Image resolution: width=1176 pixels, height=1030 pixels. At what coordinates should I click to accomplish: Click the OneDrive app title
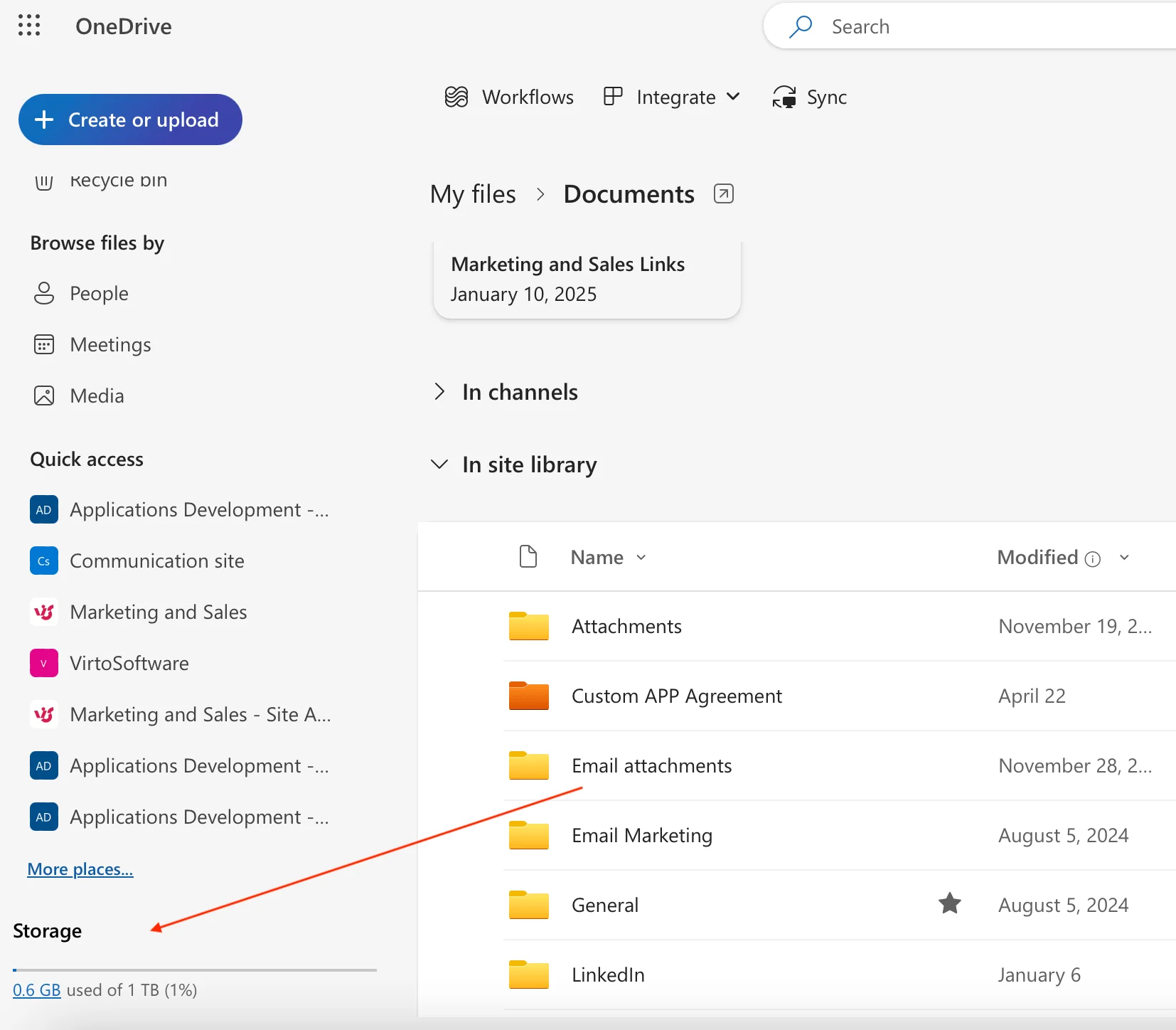pos(124,26)
